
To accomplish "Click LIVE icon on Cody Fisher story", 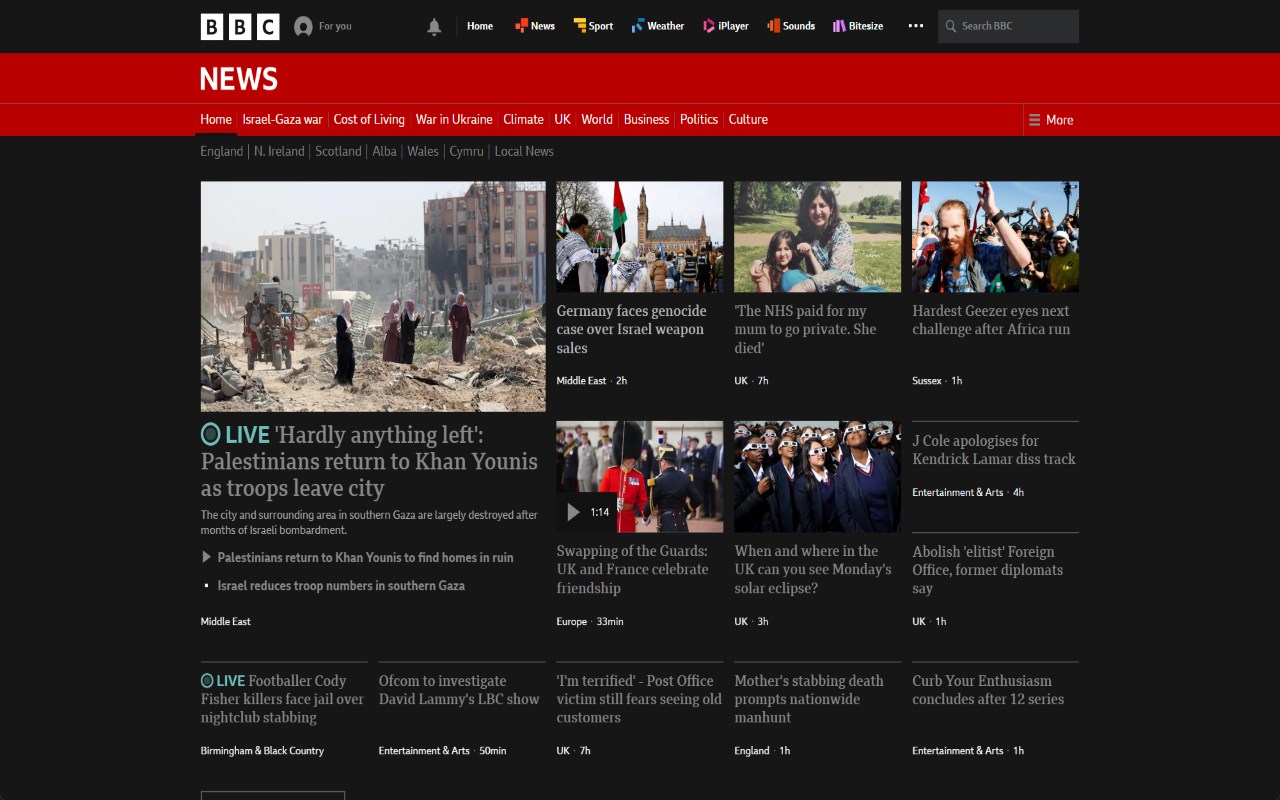I will click(207, 681).
